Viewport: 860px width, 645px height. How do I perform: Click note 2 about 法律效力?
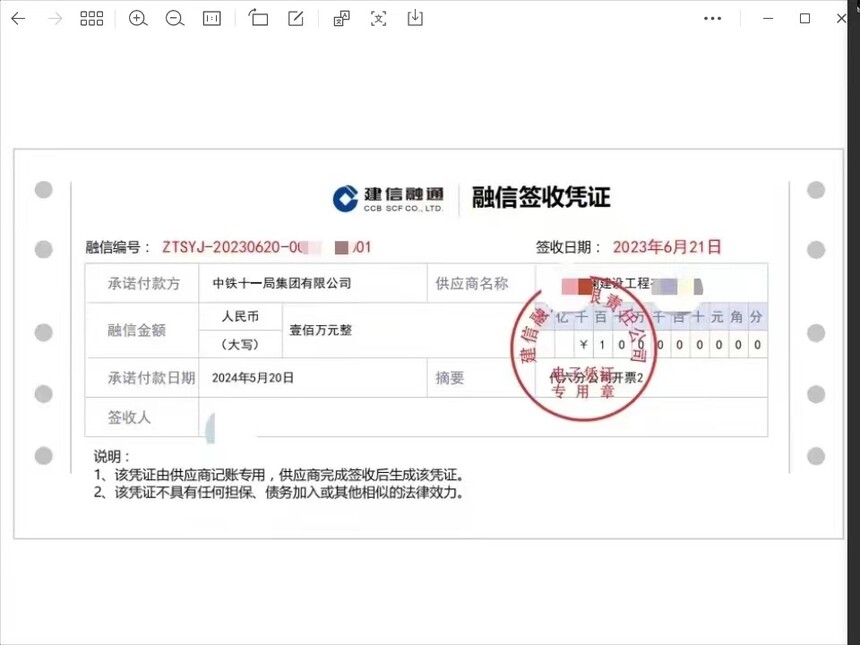pos(279,493)
